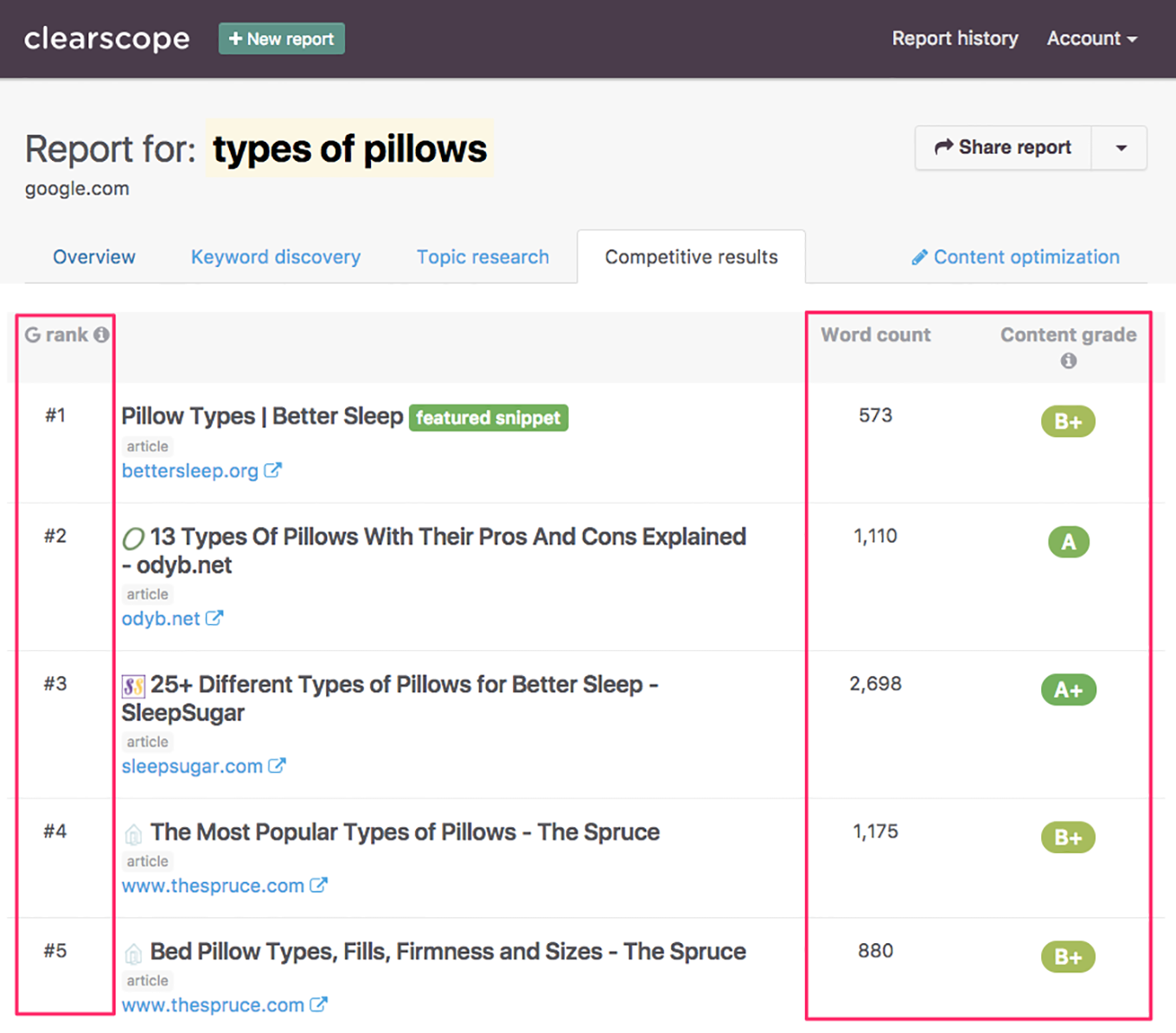Click the Share report button
The height and width of the screenshot is (1033, 1176).
click(x=1003, y=148)
